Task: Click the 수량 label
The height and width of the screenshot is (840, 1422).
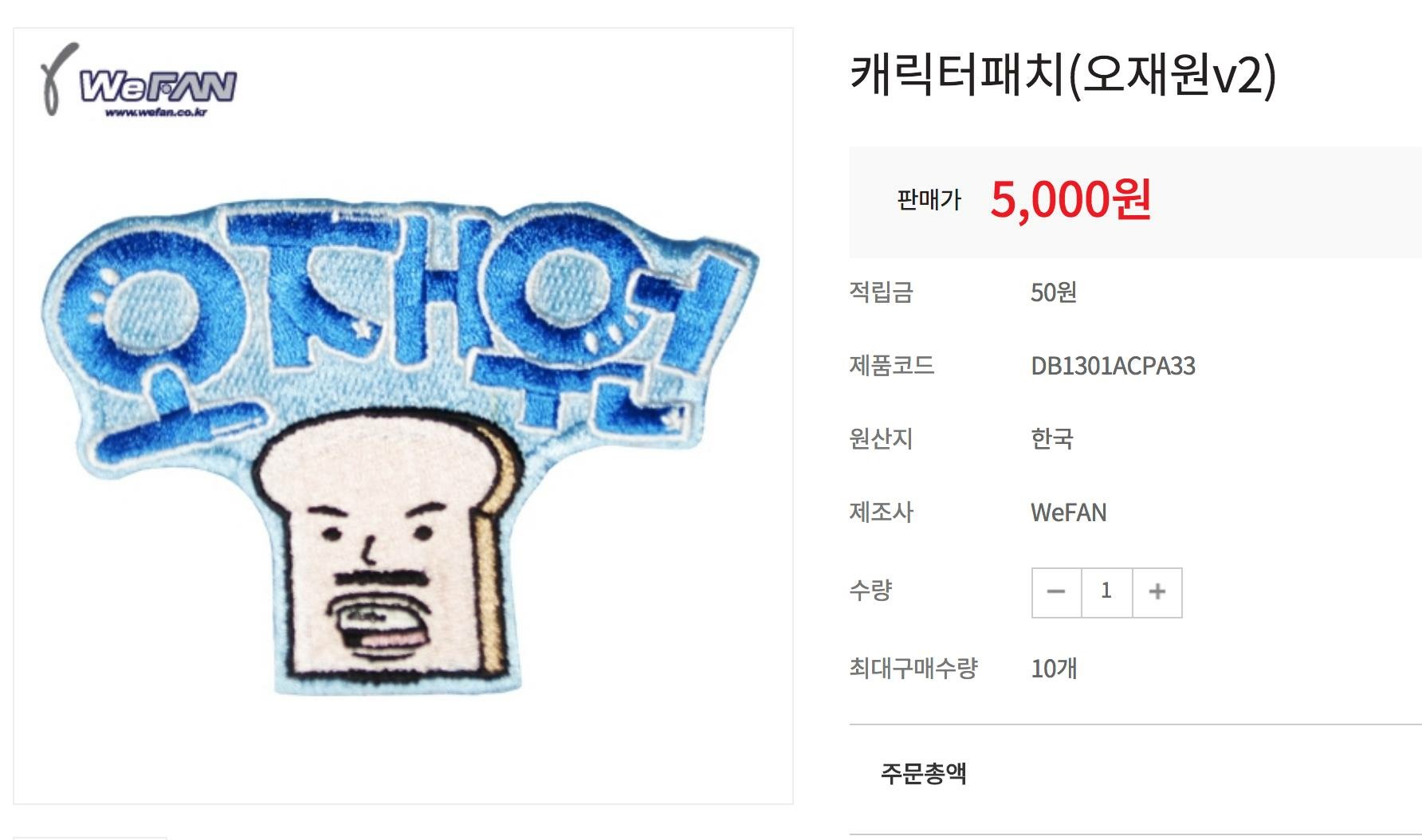Action: (x=870, y=591)
